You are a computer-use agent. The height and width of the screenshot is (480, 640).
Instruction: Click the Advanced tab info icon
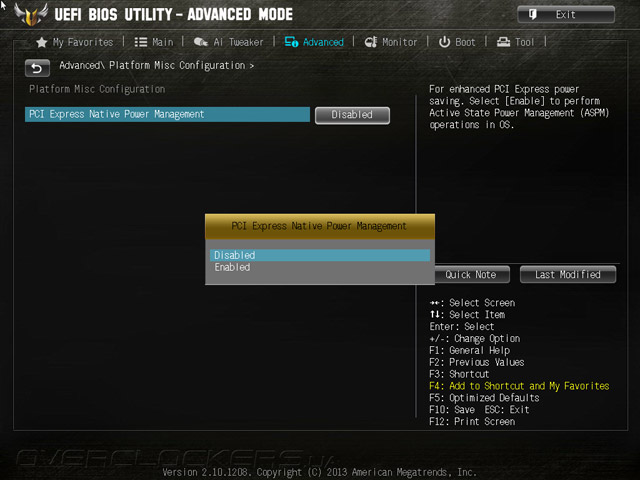(x=291, y=42)
